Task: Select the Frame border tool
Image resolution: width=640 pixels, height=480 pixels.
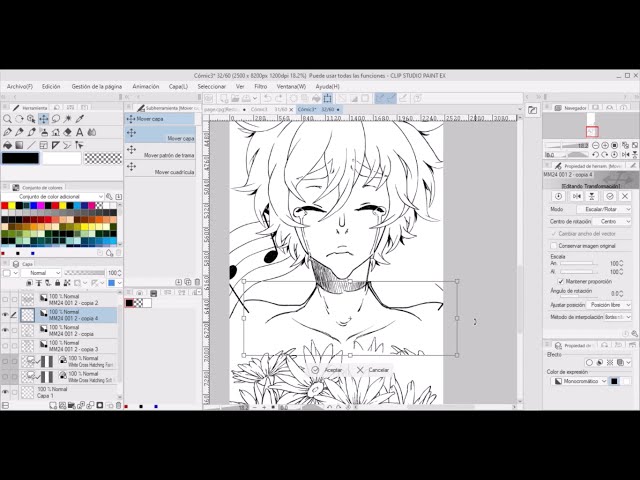Action: pyautogui.click(x=44, y=145)
